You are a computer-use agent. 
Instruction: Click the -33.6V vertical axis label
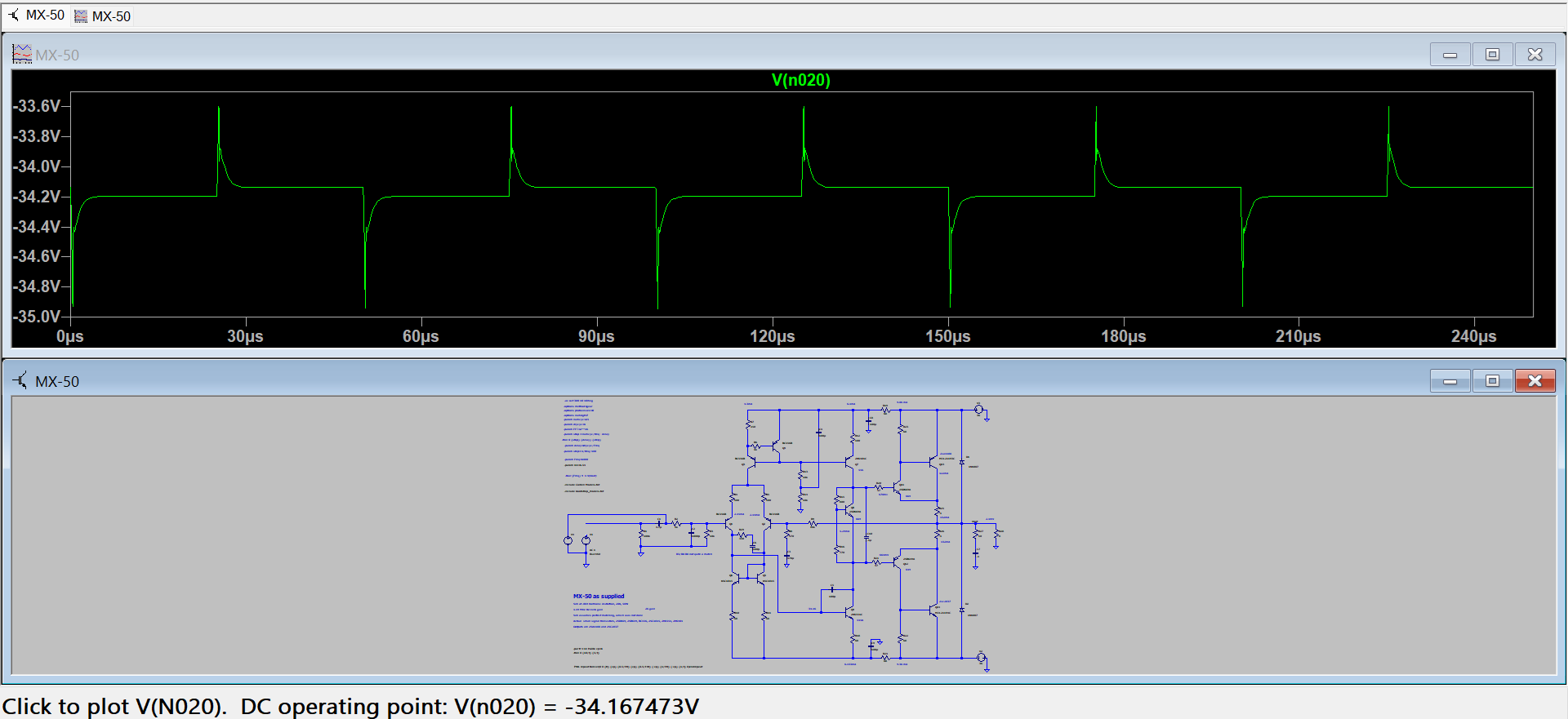(37, 106)
